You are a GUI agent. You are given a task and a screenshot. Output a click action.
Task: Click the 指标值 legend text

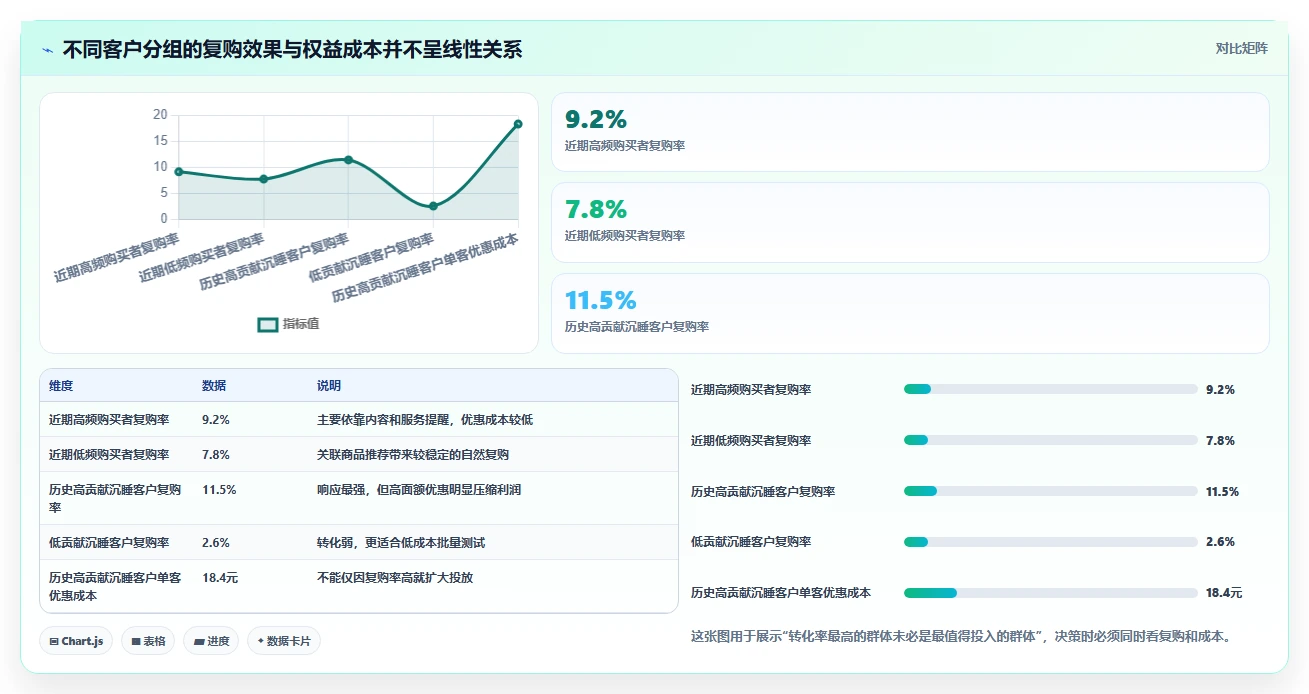tap(301, 324)
